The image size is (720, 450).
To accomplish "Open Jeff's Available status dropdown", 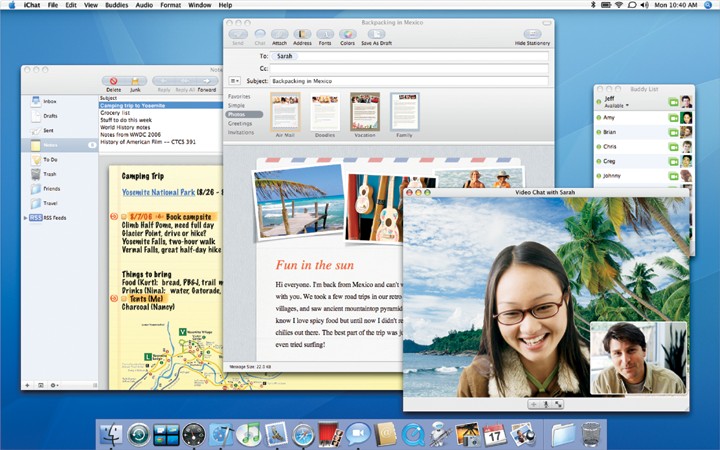I will coord(616,106).
